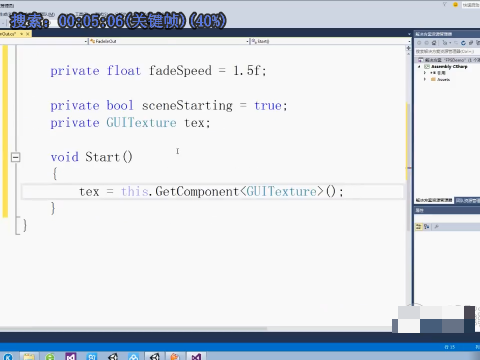Open the light blue app icon after Visual Studio
The image size is (480, 360).
click(92, 356)
